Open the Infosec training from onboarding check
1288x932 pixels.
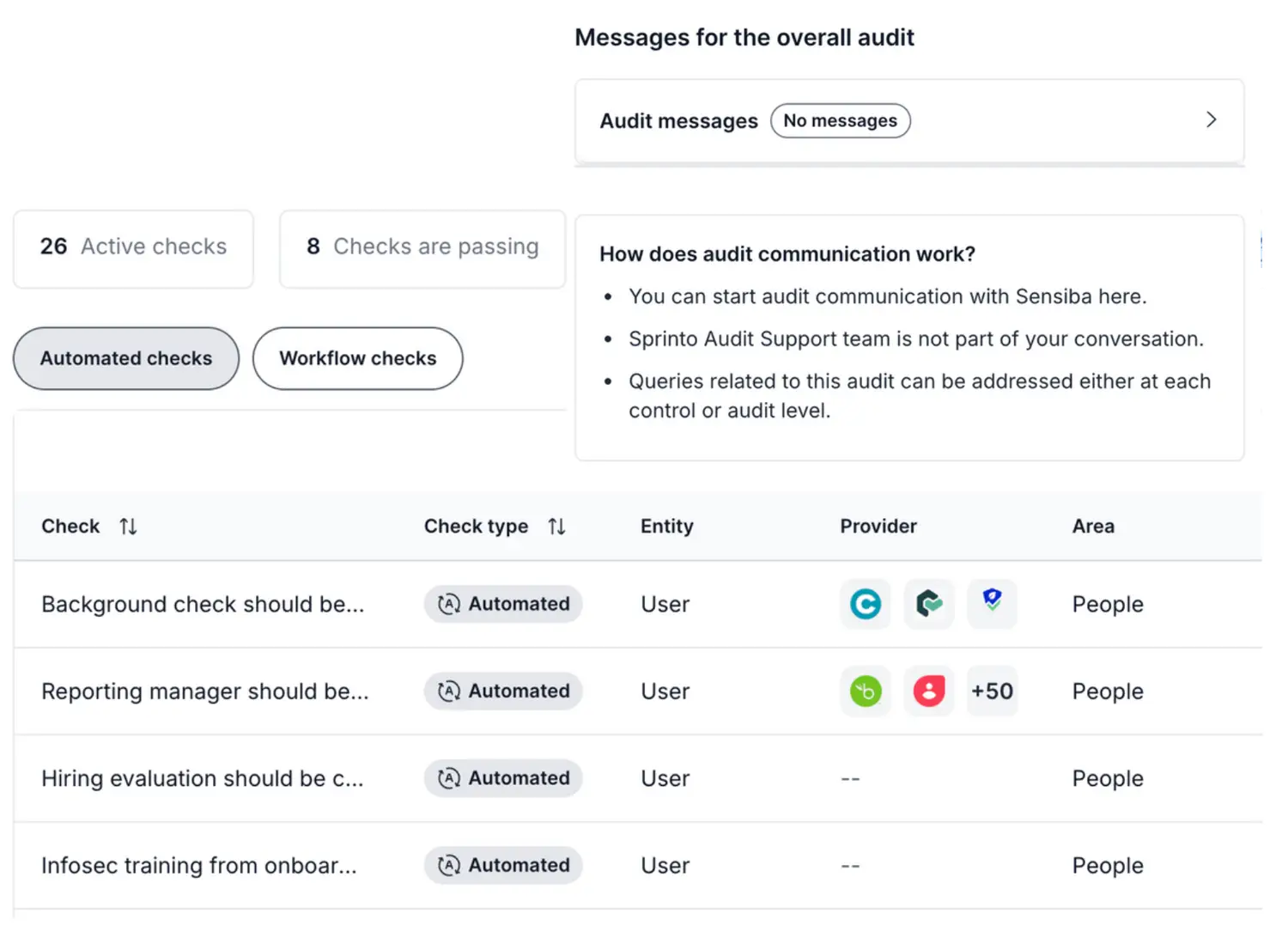(199, 865)
